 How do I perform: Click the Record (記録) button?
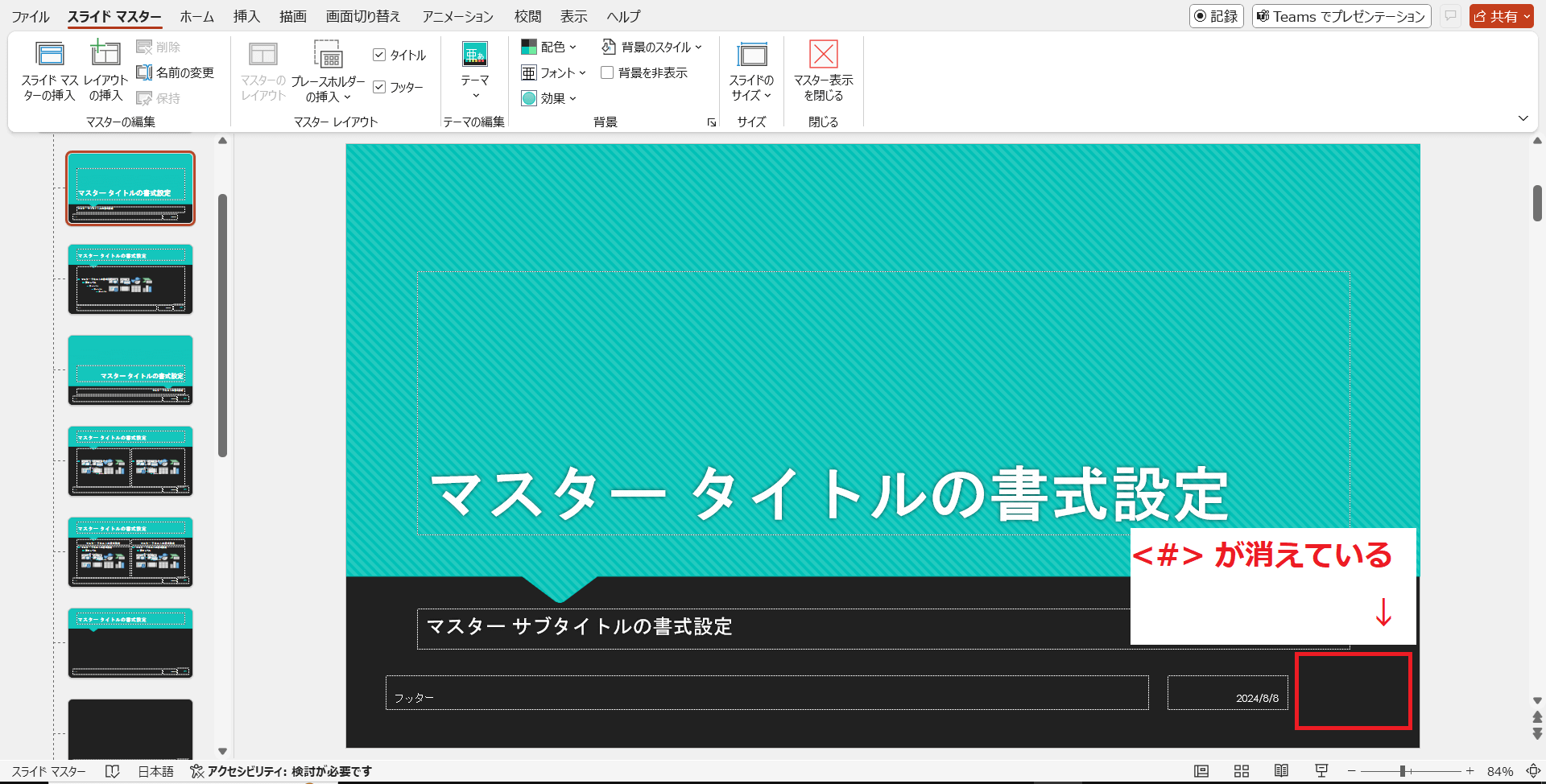click(1217, 16)
